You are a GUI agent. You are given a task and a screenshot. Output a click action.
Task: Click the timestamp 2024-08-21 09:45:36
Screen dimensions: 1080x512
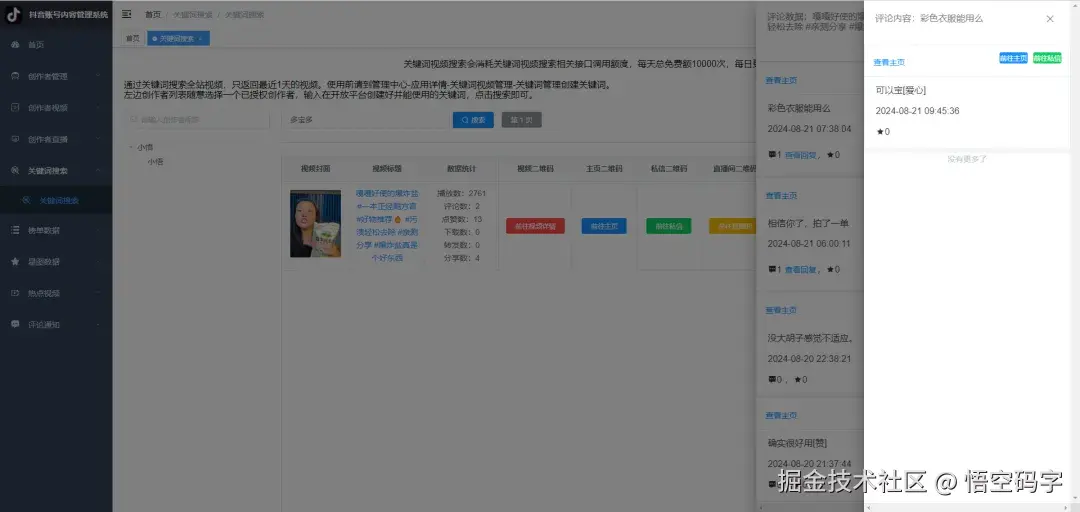tap(917, 111)
